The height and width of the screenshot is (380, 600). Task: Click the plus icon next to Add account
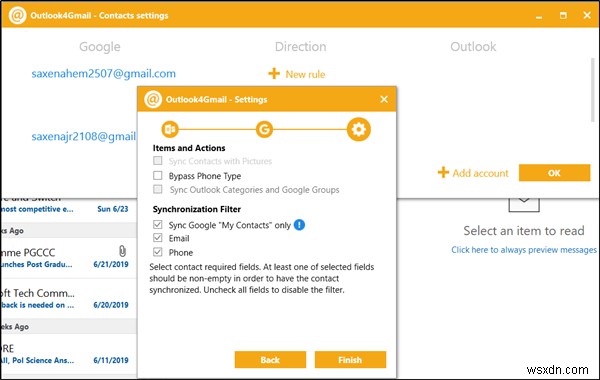click(x=443, y=172)
